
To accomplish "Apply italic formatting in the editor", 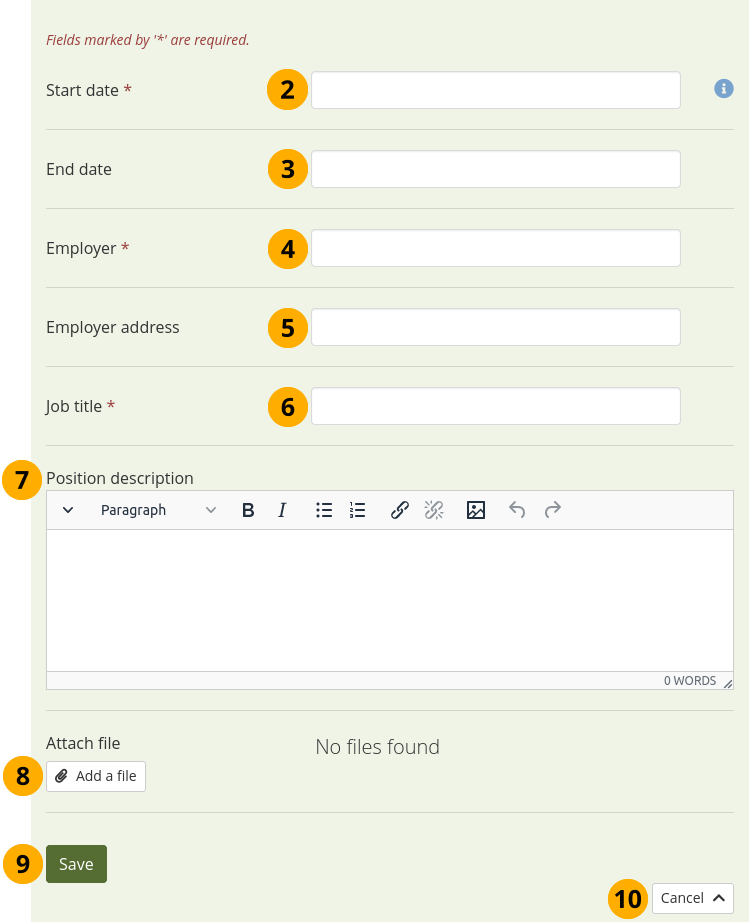I will (x=282, y=510).
